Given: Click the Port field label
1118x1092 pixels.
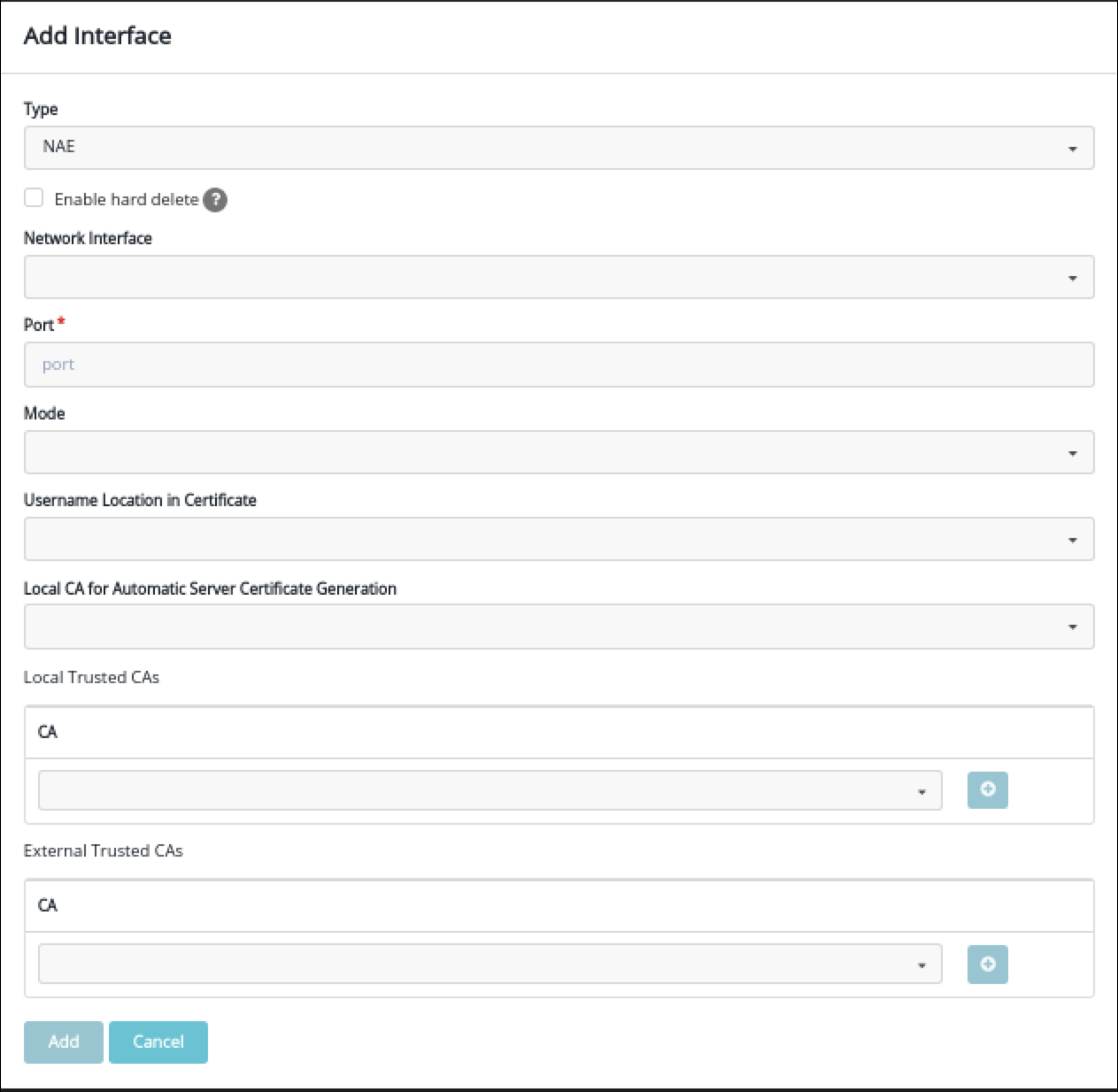Looking at the screenshot, I should point(39,325).
